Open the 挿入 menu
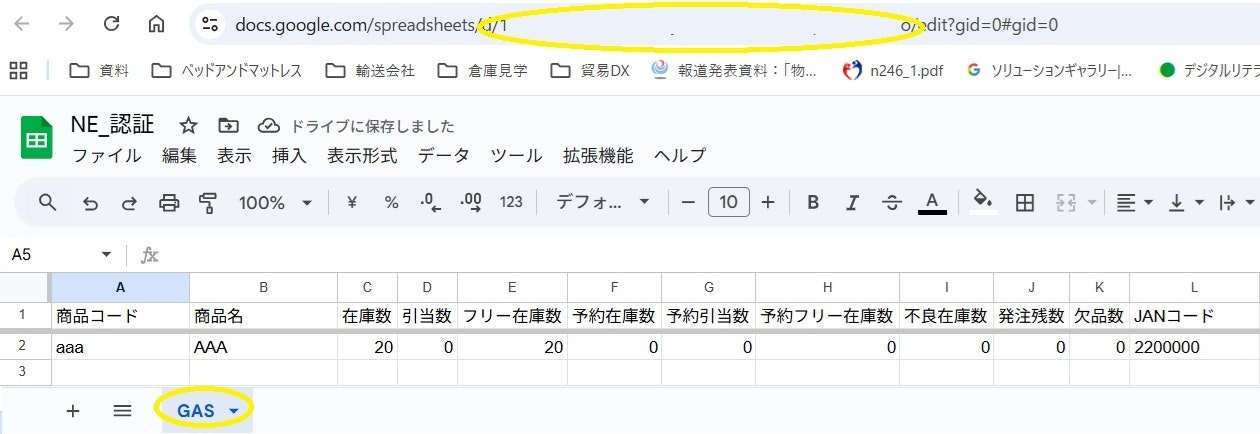 click(x=289, y=156)
